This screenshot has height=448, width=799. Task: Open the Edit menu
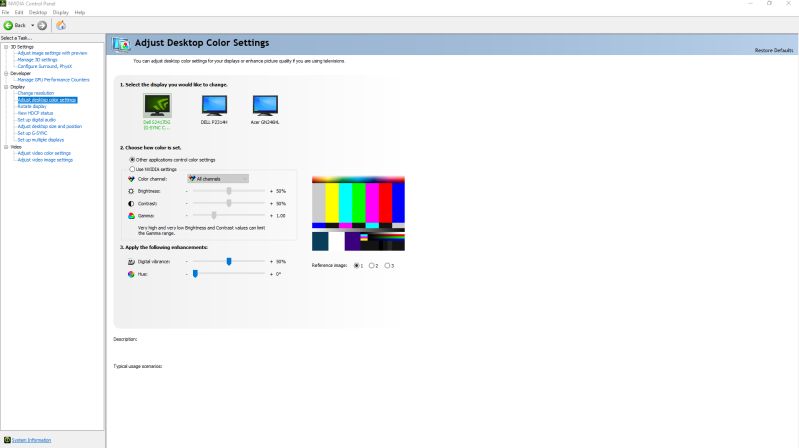19,12
